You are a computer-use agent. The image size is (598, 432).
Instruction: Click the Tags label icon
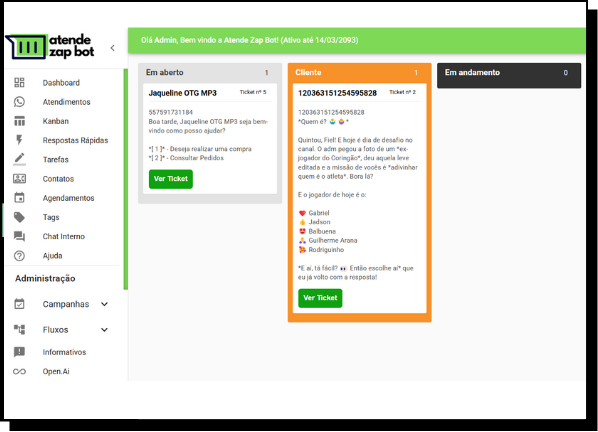19,217
